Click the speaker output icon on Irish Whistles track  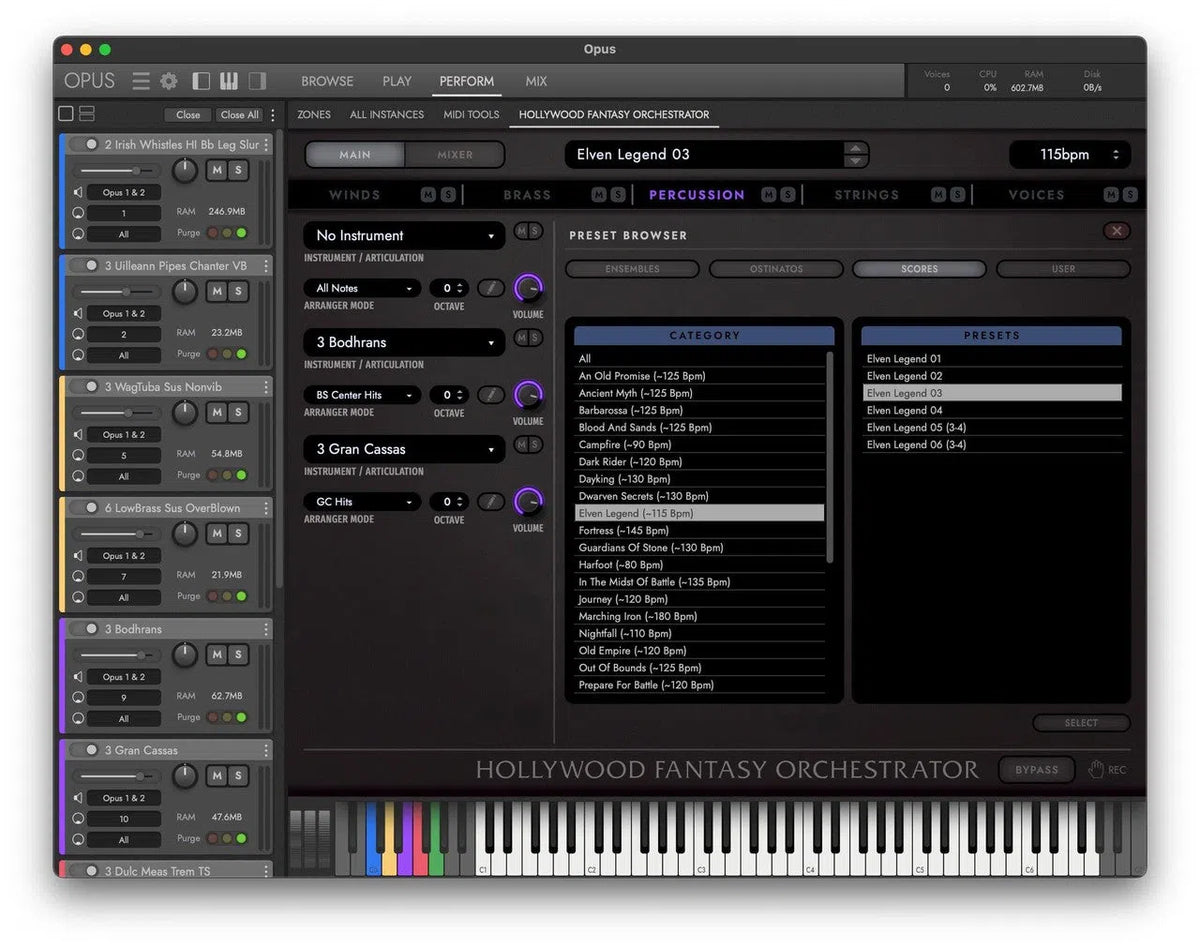77,192
